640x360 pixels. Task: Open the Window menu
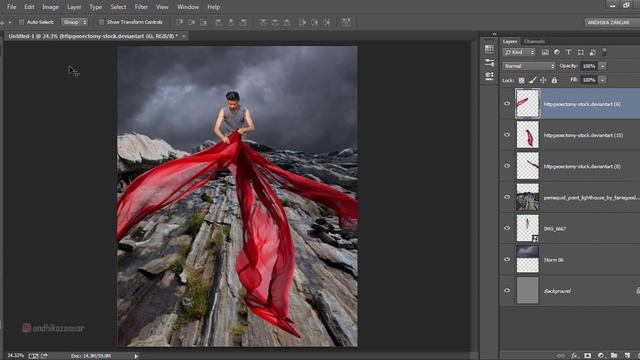tap(188, 7)
